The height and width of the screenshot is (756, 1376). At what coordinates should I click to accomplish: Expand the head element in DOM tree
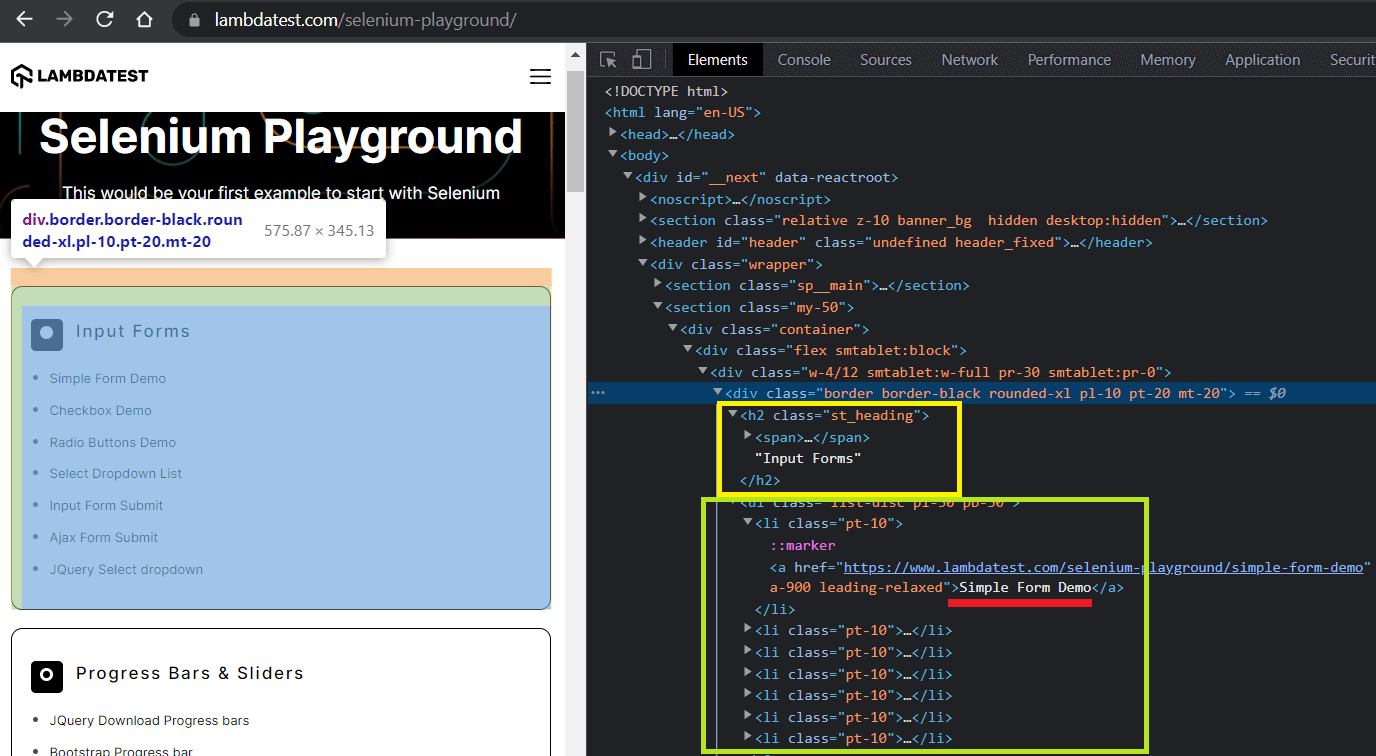click(x=613, y=133)
